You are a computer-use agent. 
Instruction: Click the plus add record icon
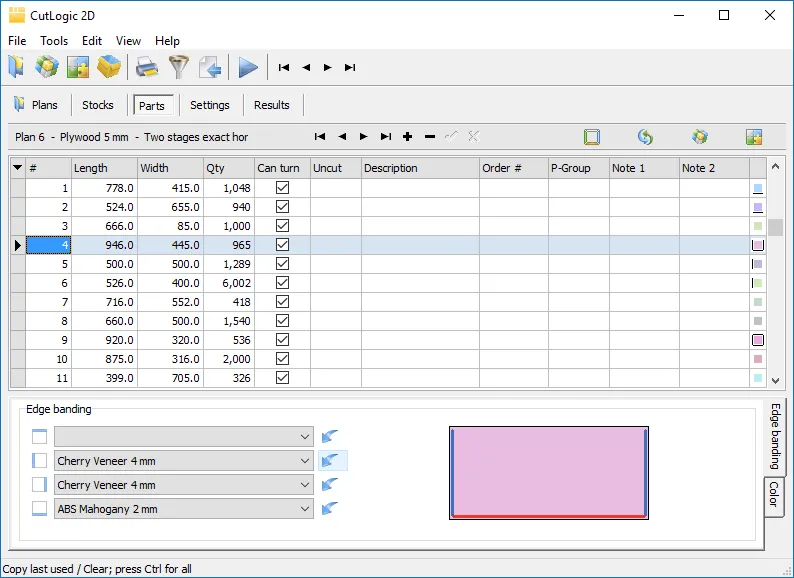[408, 137]
